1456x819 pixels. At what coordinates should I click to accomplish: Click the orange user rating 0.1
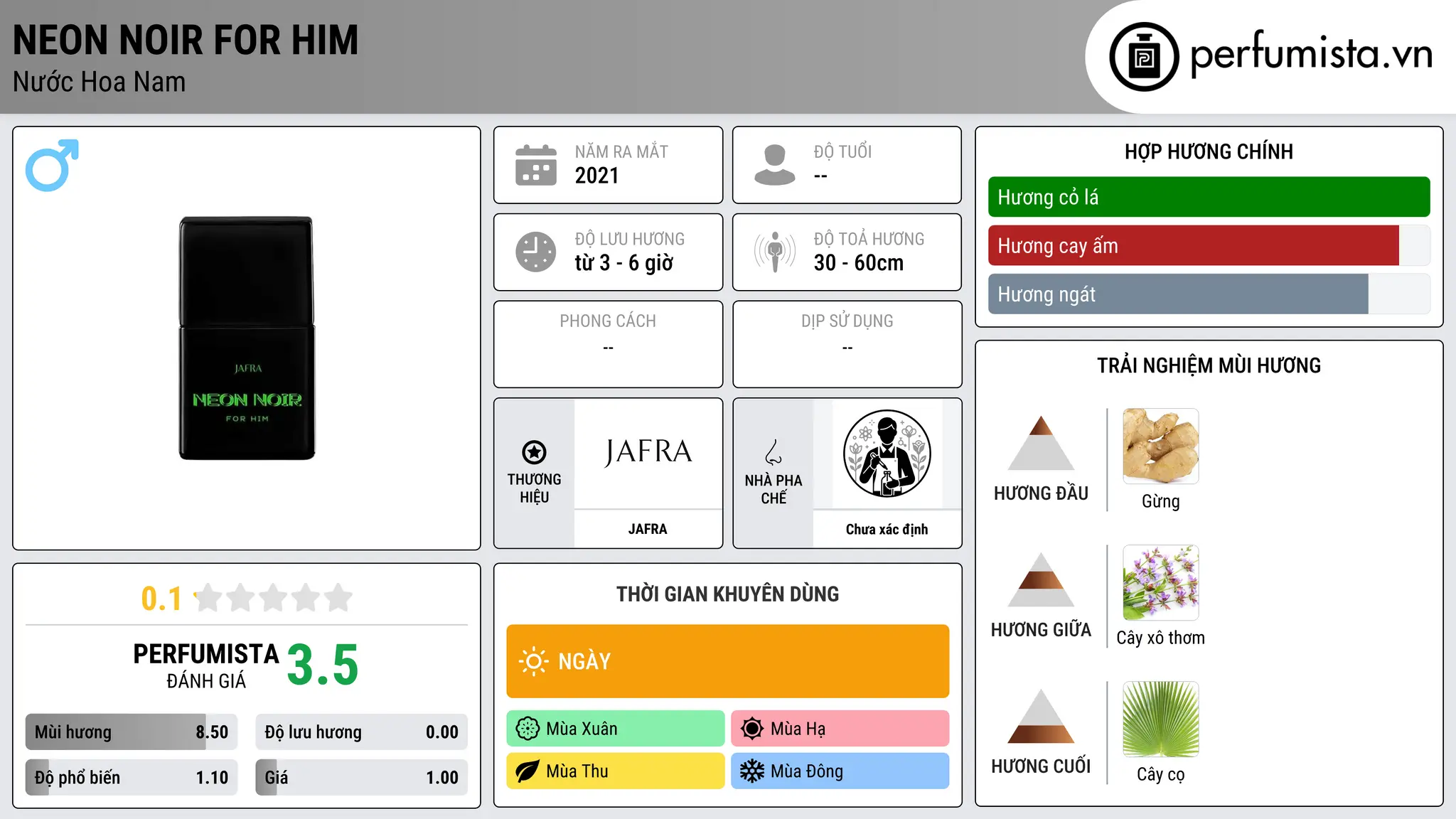click(x=161, y=599)
